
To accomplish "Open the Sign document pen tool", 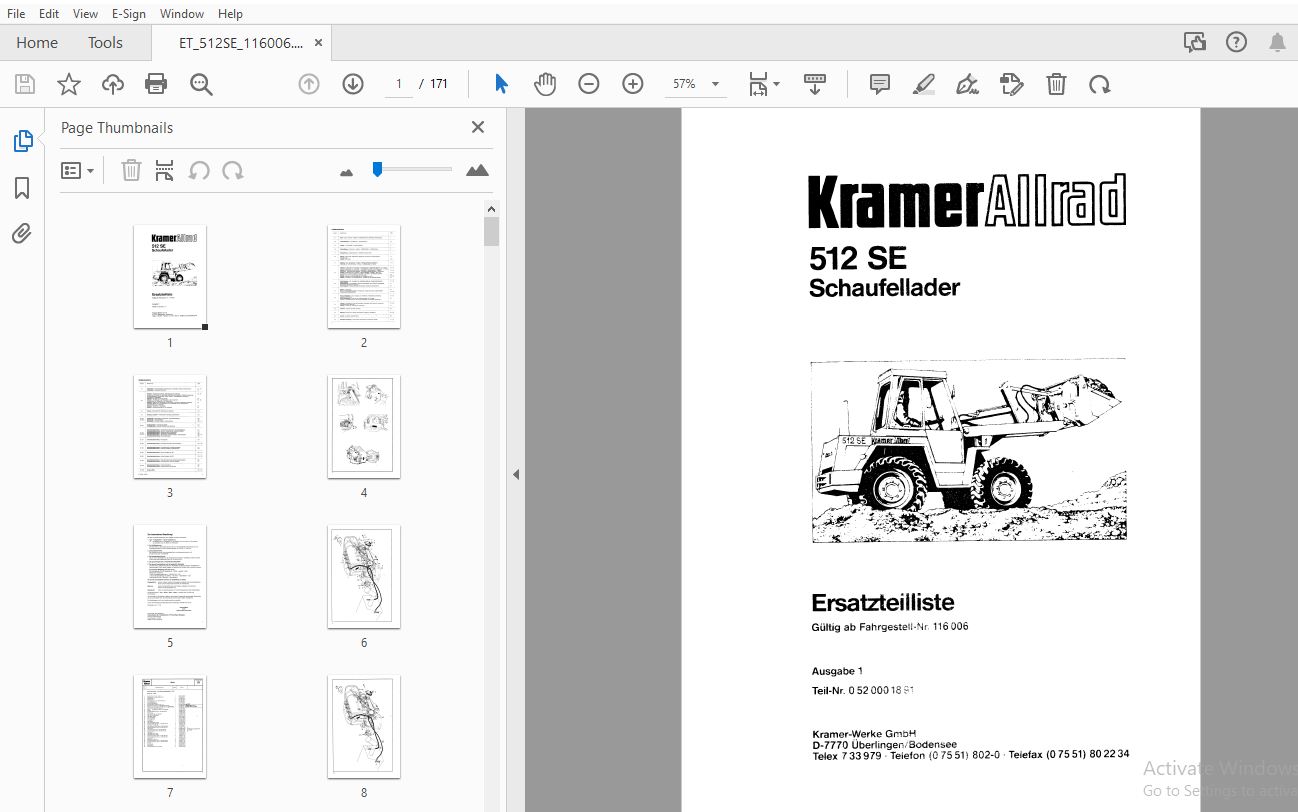I will (x=967, y=84).
